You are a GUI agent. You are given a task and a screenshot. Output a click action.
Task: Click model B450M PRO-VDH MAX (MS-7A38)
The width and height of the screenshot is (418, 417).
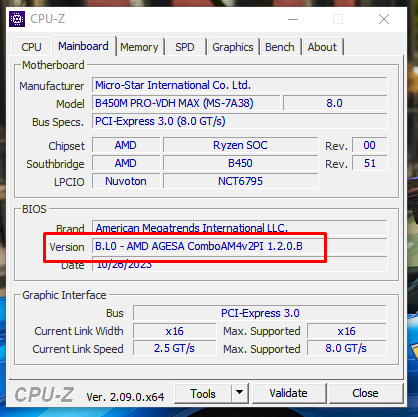pos(186,103)
